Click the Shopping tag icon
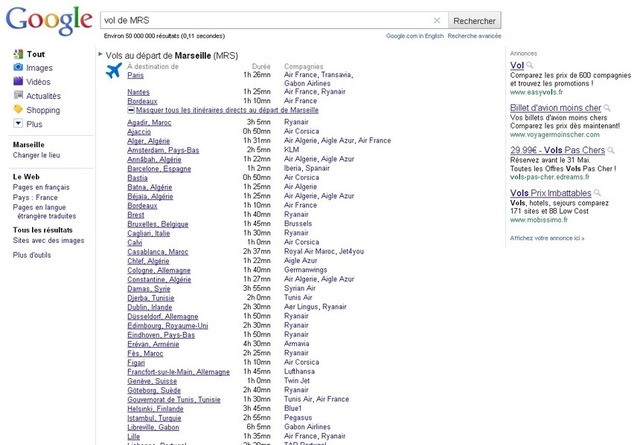This screenshot has height=445, width=640. [x=18, y=110]
